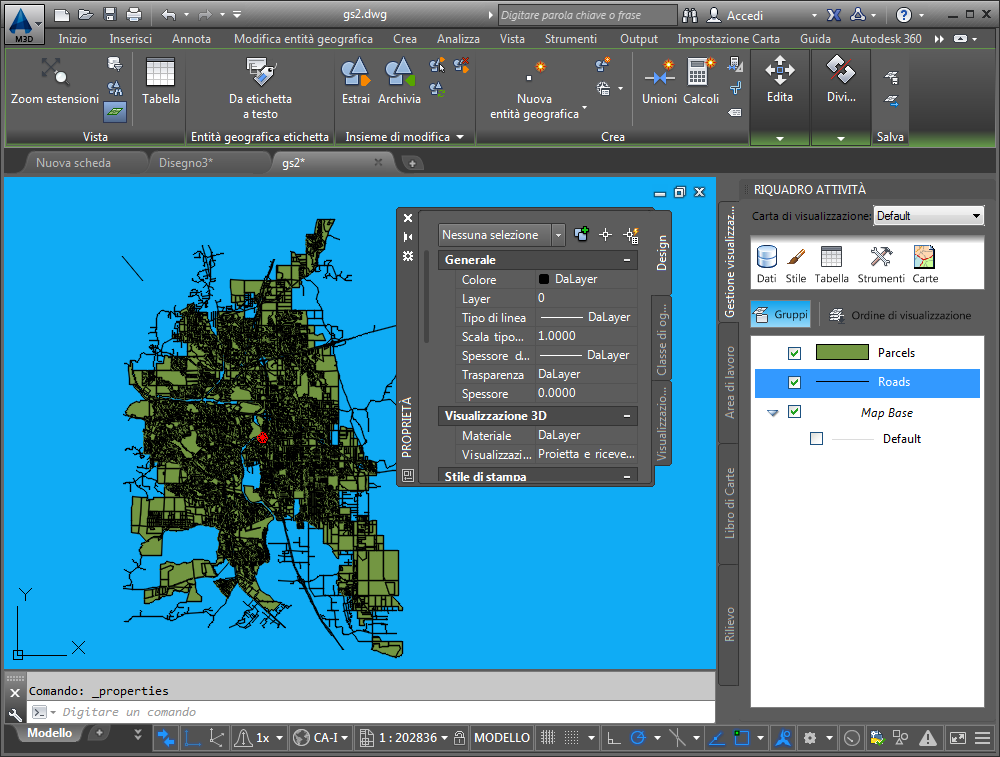The image size is (1000, 757).
Task: Uncheck the Parcels layer checkbox
Action: (x=795, y=353)
